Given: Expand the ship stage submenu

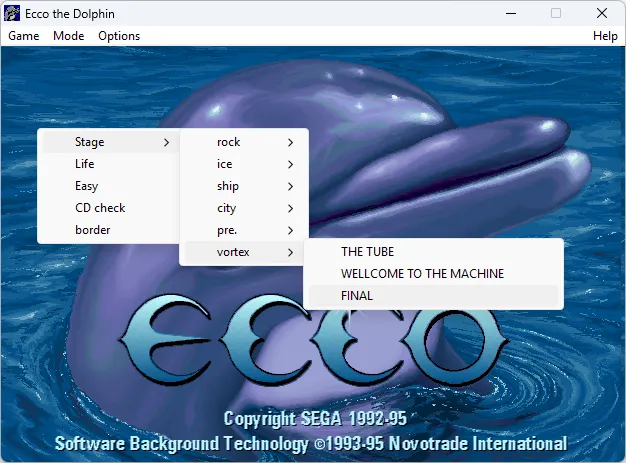Looking at the screenshot, I should point(244,186).
